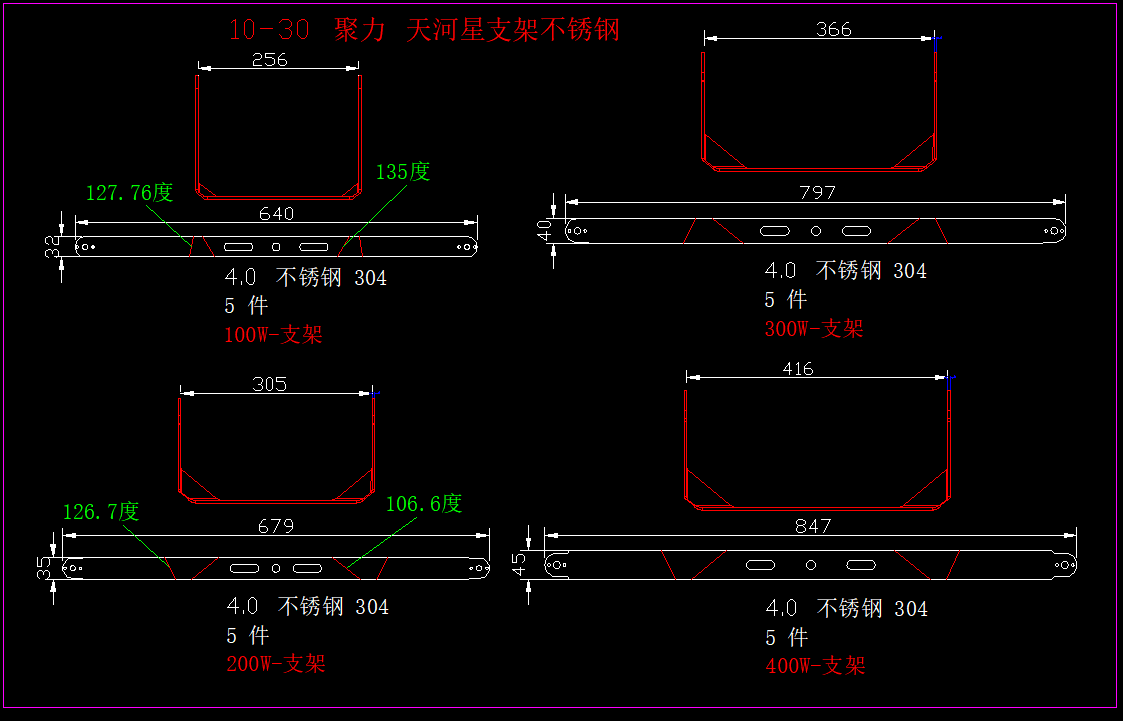Select the 640 length dimension

(277, 214)
